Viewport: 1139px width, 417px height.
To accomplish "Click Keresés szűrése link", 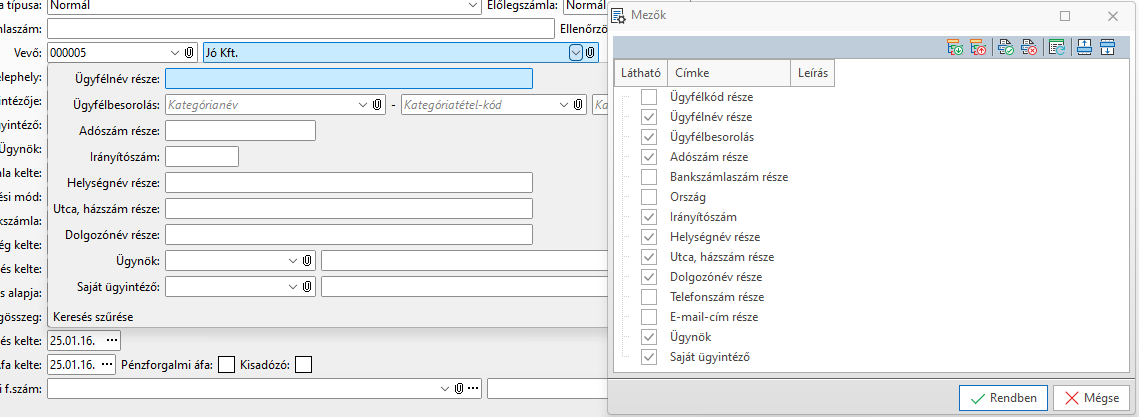I will 94,317.
